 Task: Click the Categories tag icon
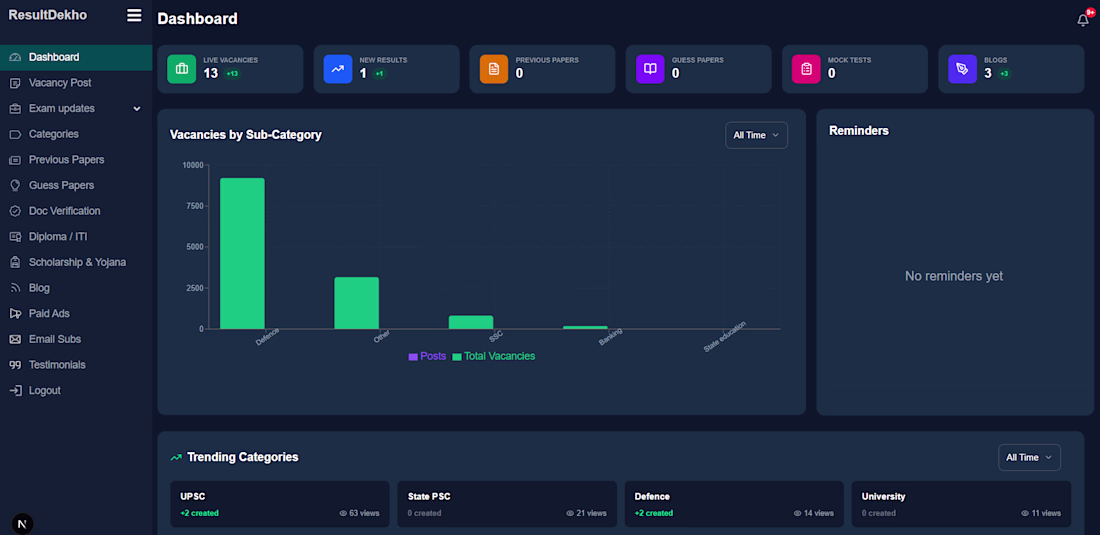[x=15, y=134]
